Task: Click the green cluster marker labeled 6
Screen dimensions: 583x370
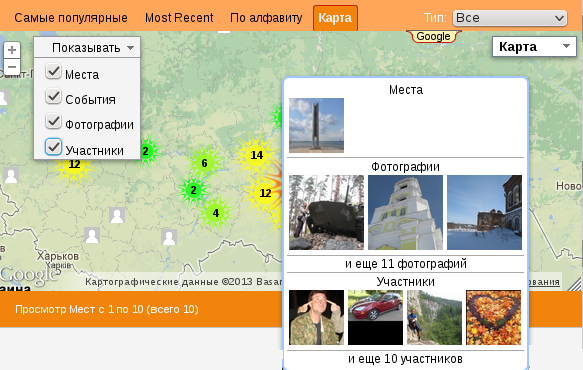Action: [204, 163]
